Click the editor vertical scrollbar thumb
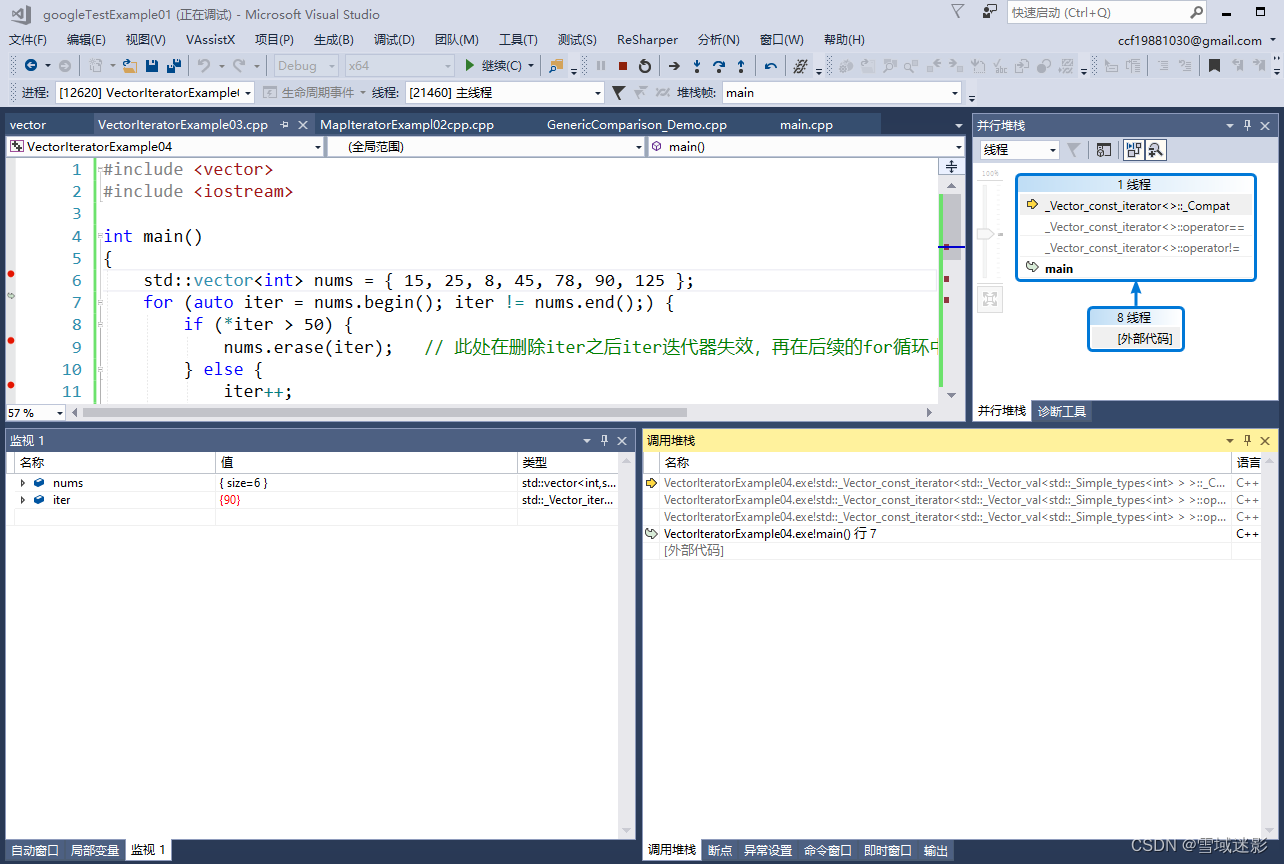Image resolution: width=1284 pixels, height=864 pixels. 952,226
